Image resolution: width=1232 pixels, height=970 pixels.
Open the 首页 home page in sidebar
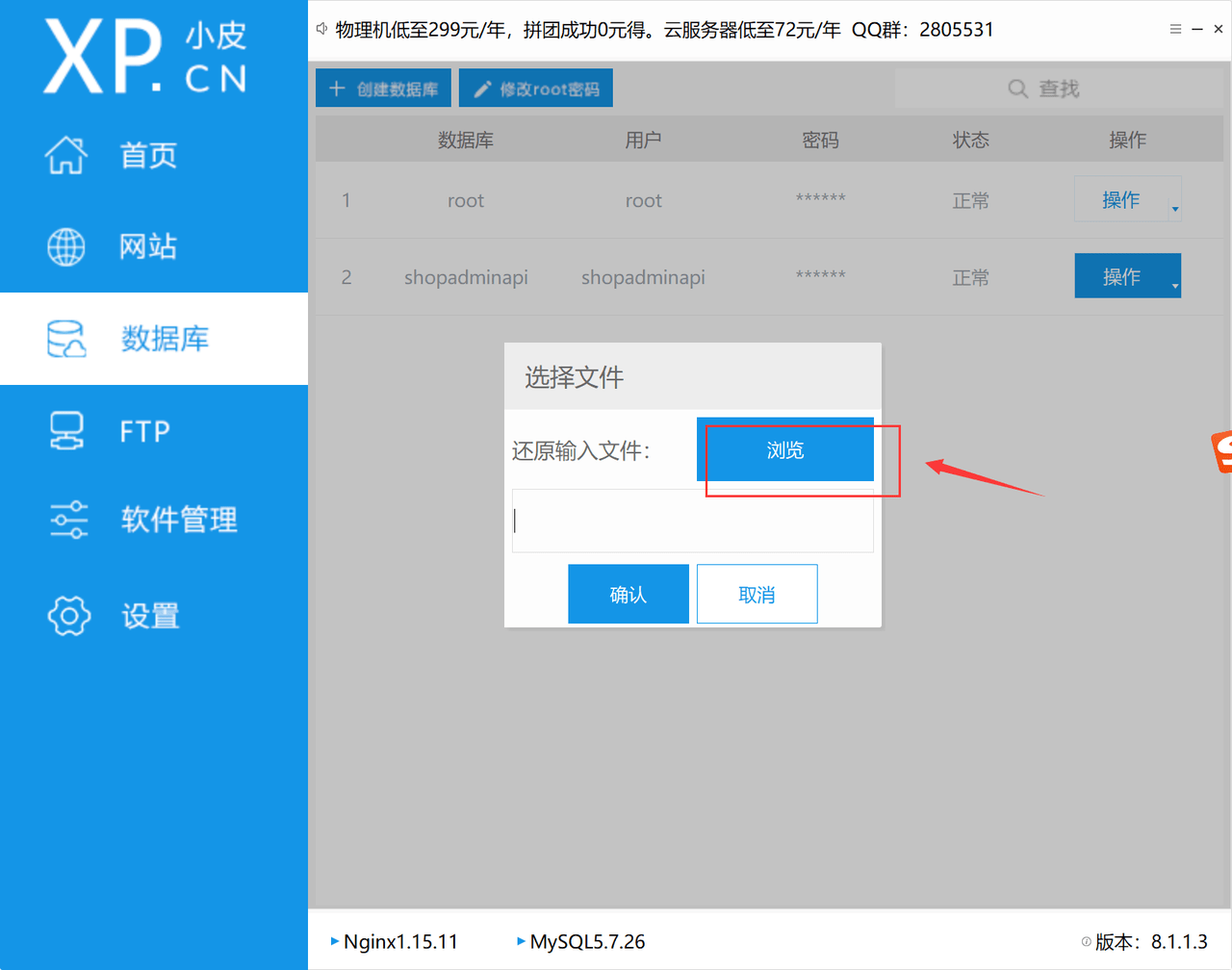click(154, 155)
